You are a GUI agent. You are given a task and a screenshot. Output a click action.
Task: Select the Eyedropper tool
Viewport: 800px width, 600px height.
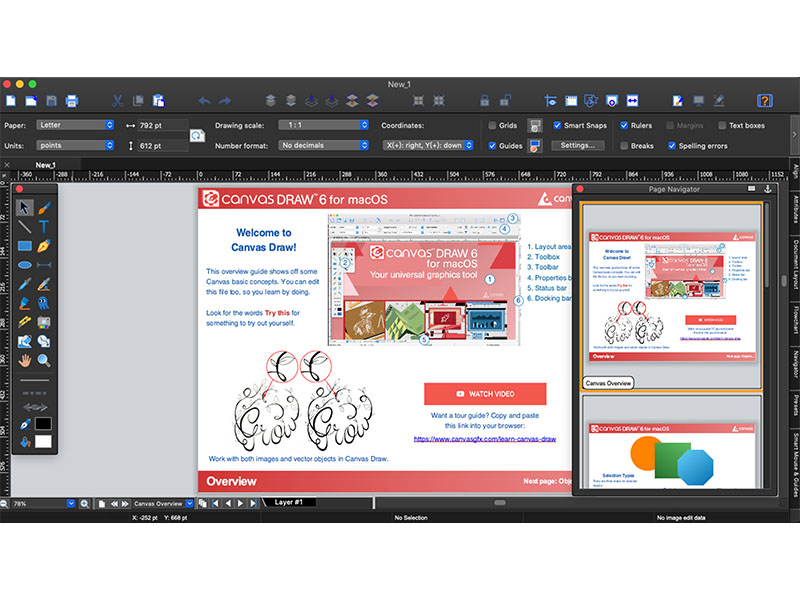point(24,284)
